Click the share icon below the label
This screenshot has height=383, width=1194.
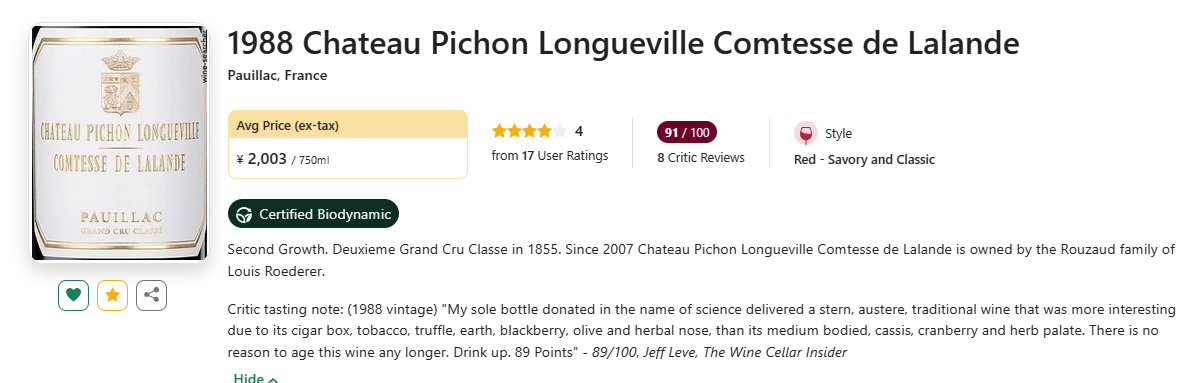click(x=152, y=295)
